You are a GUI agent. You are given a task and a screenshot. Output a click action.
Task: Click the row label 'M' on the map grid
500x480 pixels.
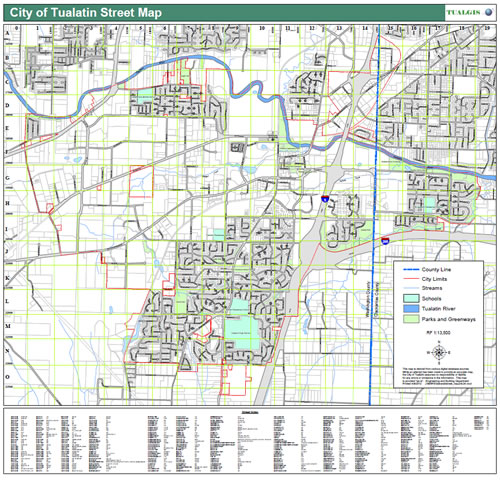click(7, 326)
